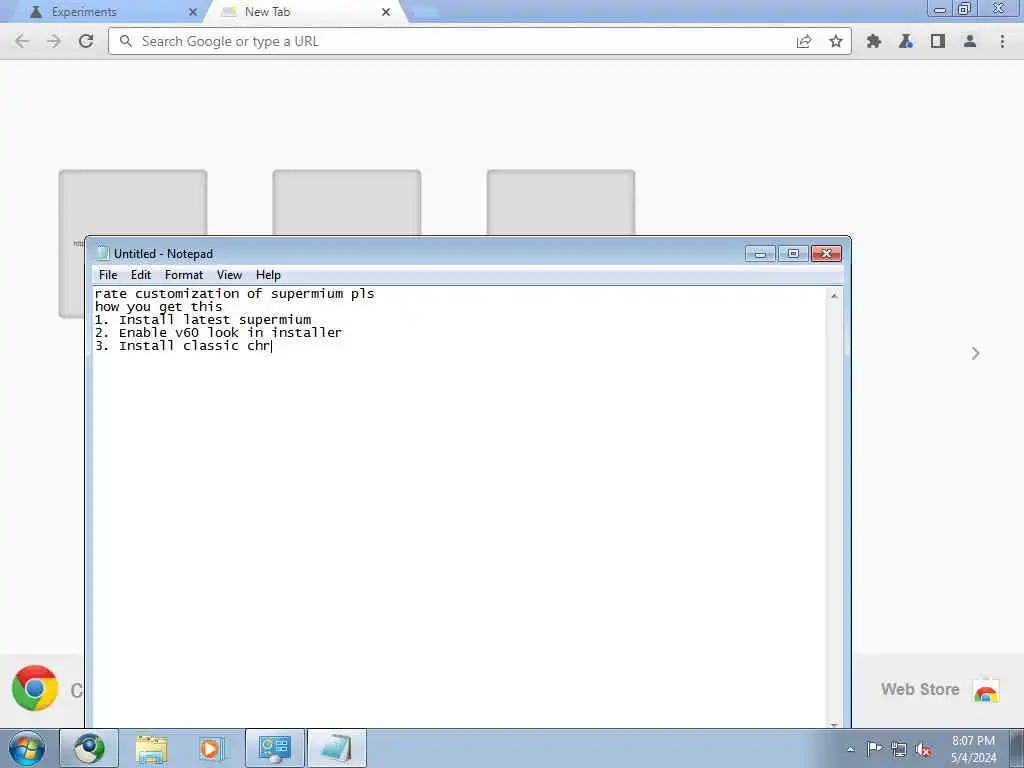
Task: Open Notepad Help menu
Action: (x=268, y=275)
